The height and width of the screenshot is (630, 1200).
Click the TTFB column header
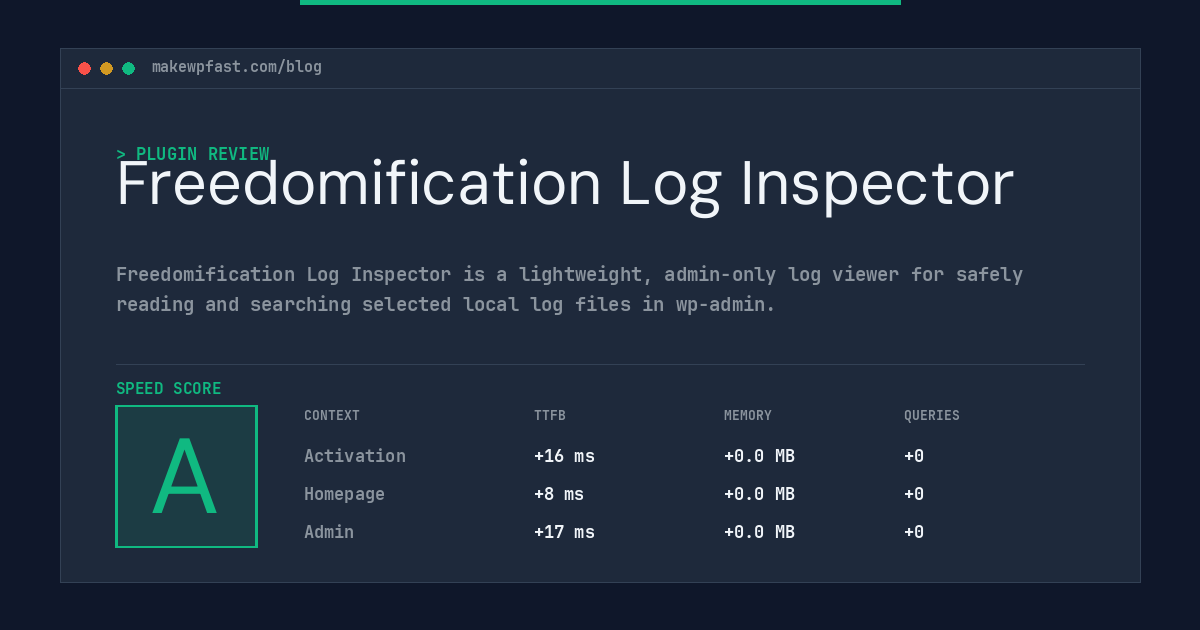pyautogui.click(x=550, y=415)
